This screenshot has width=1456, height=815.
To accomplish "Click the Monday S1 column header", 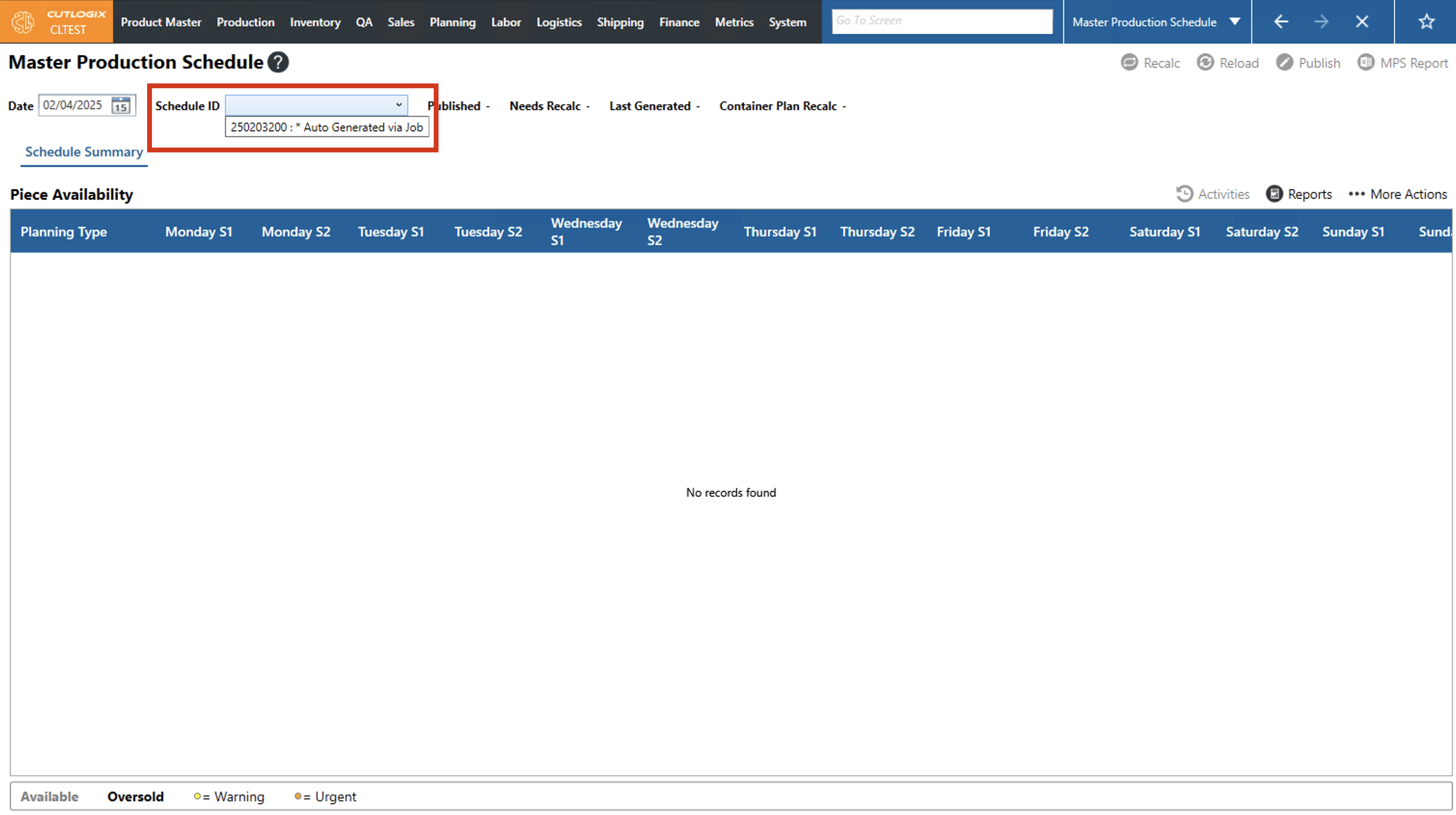I will coord(198,232).
